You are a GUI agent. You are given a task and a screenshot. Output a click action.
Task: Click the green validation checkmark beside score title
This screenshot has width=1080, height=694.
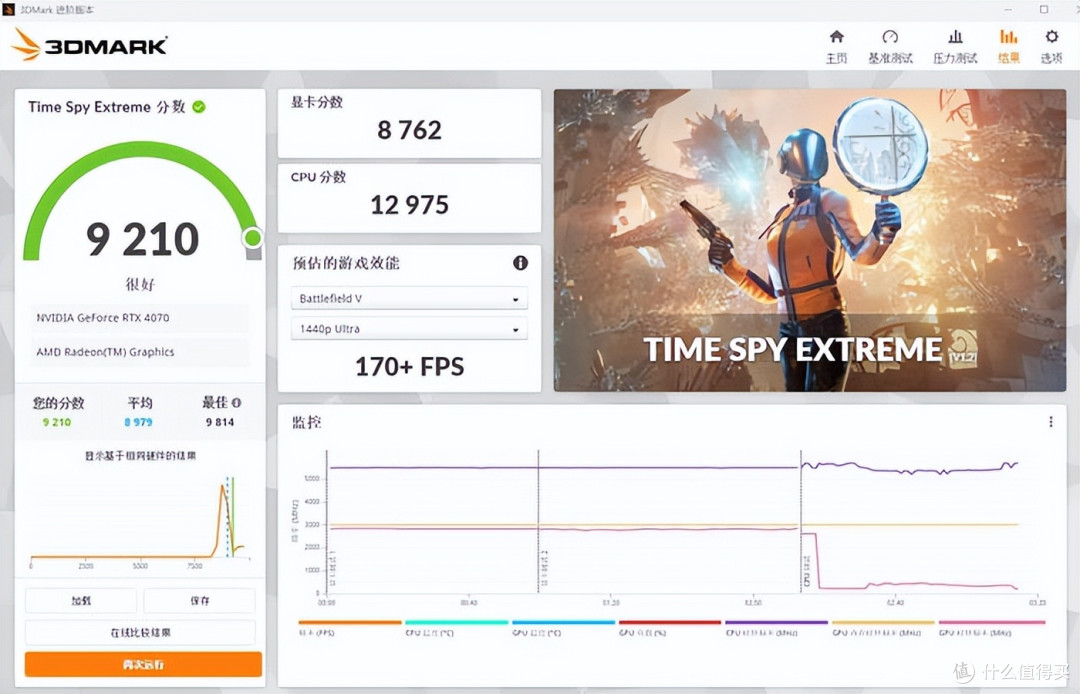coord(199,107)
